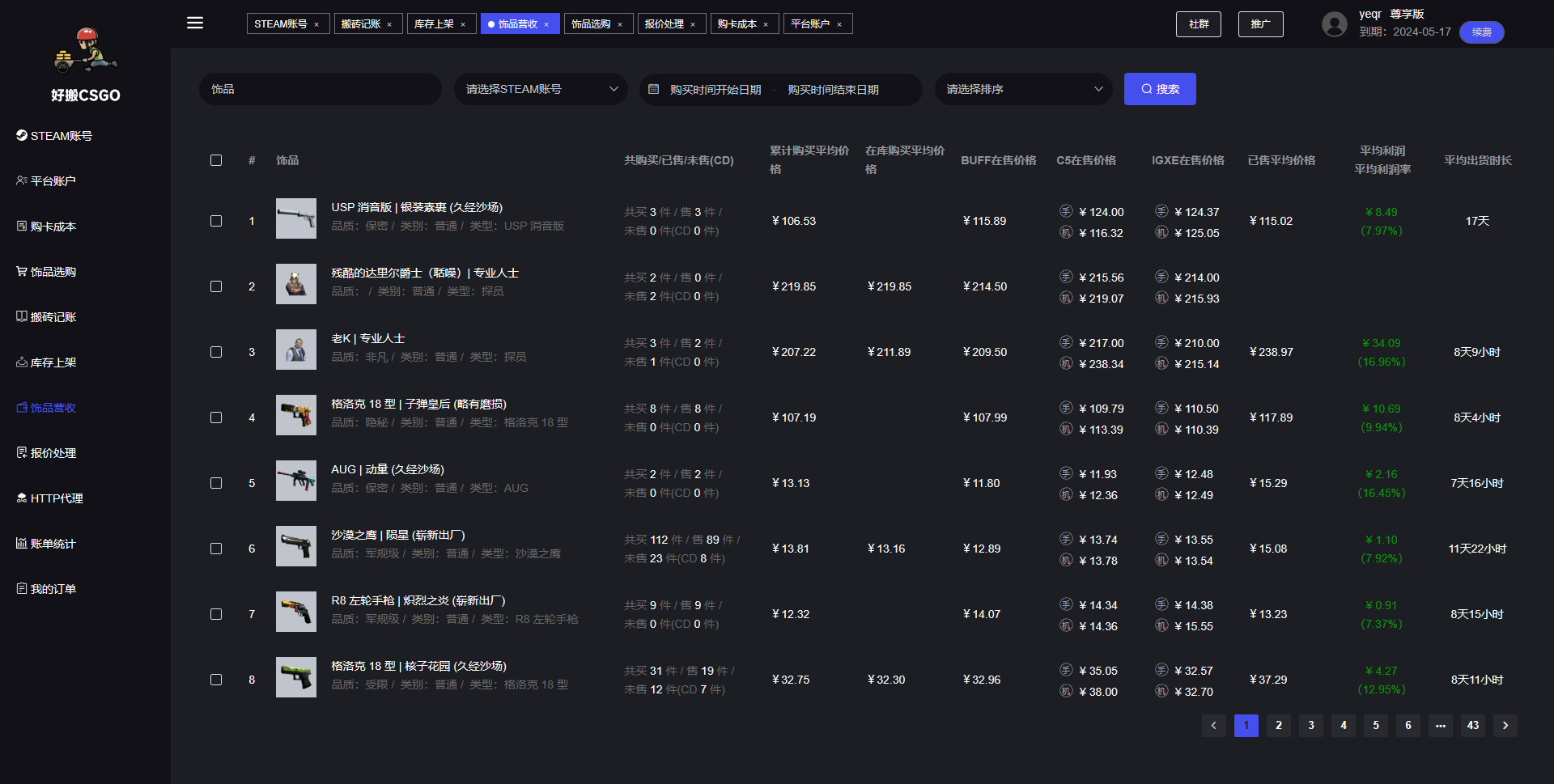Toggle the select-all header checkbox
1554x784 pixels.
point(216,160)
